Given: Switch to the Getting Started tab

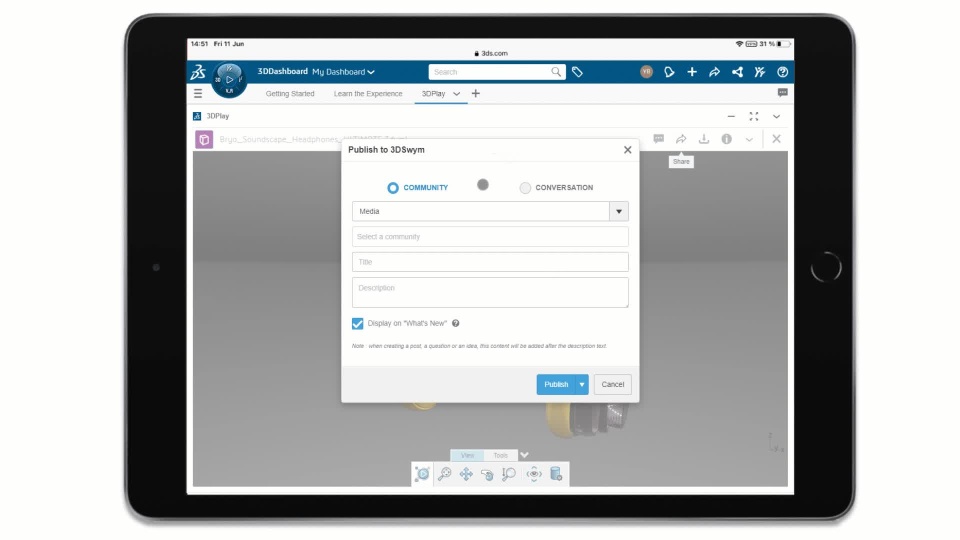Looking at the screenshot, I should coord(290,94).
